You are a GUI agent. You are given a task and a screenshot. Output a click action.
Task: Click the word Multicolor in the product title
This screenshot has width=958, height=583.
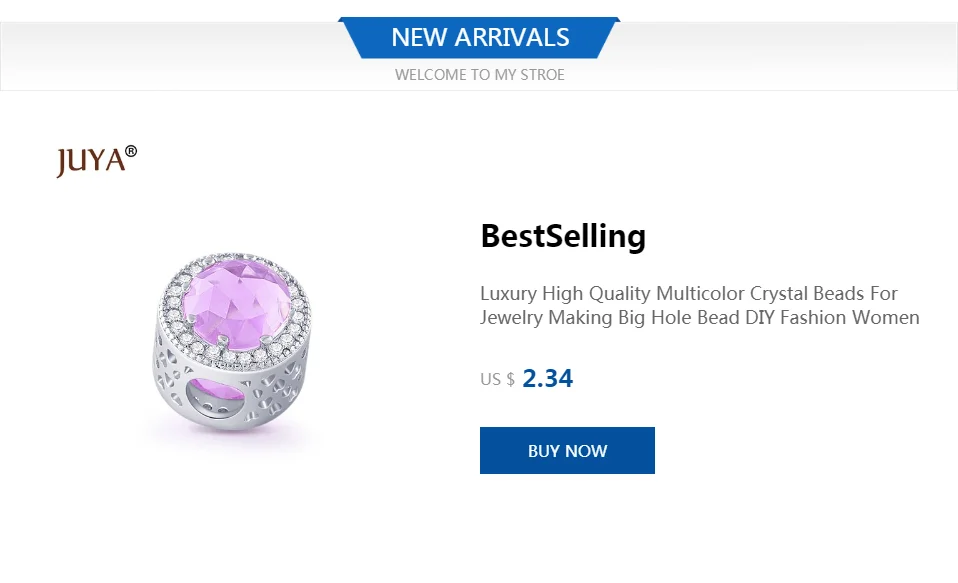tap(700, 293)
